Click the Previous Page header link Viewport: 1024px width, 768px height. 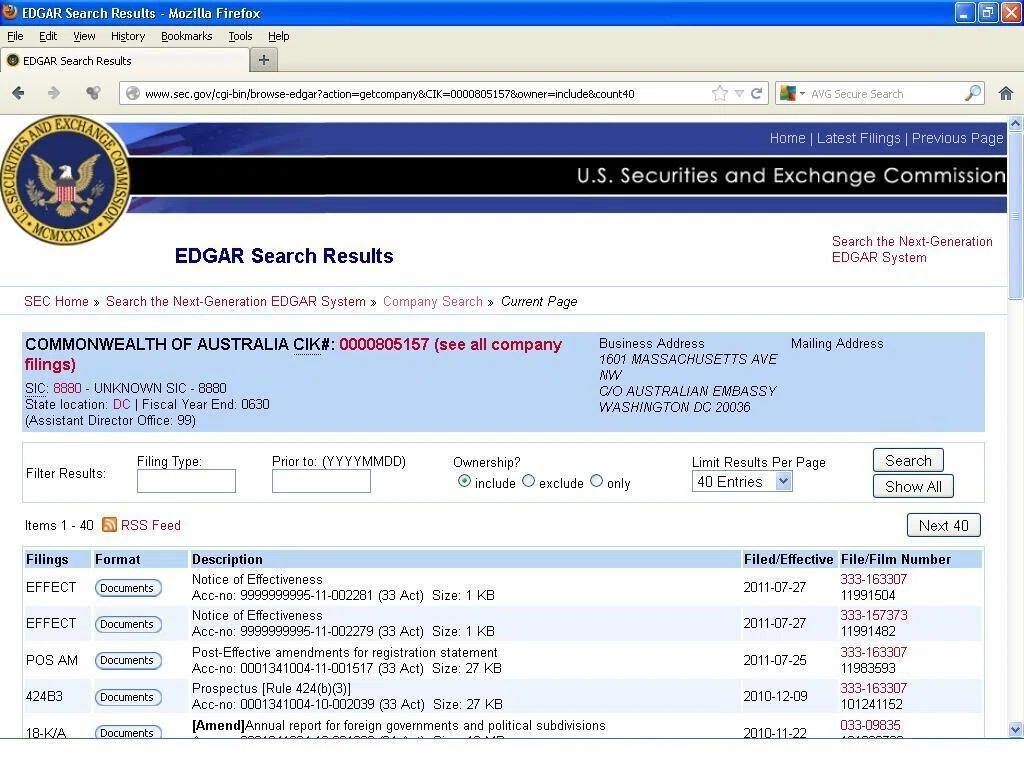[x=957, y=138]
